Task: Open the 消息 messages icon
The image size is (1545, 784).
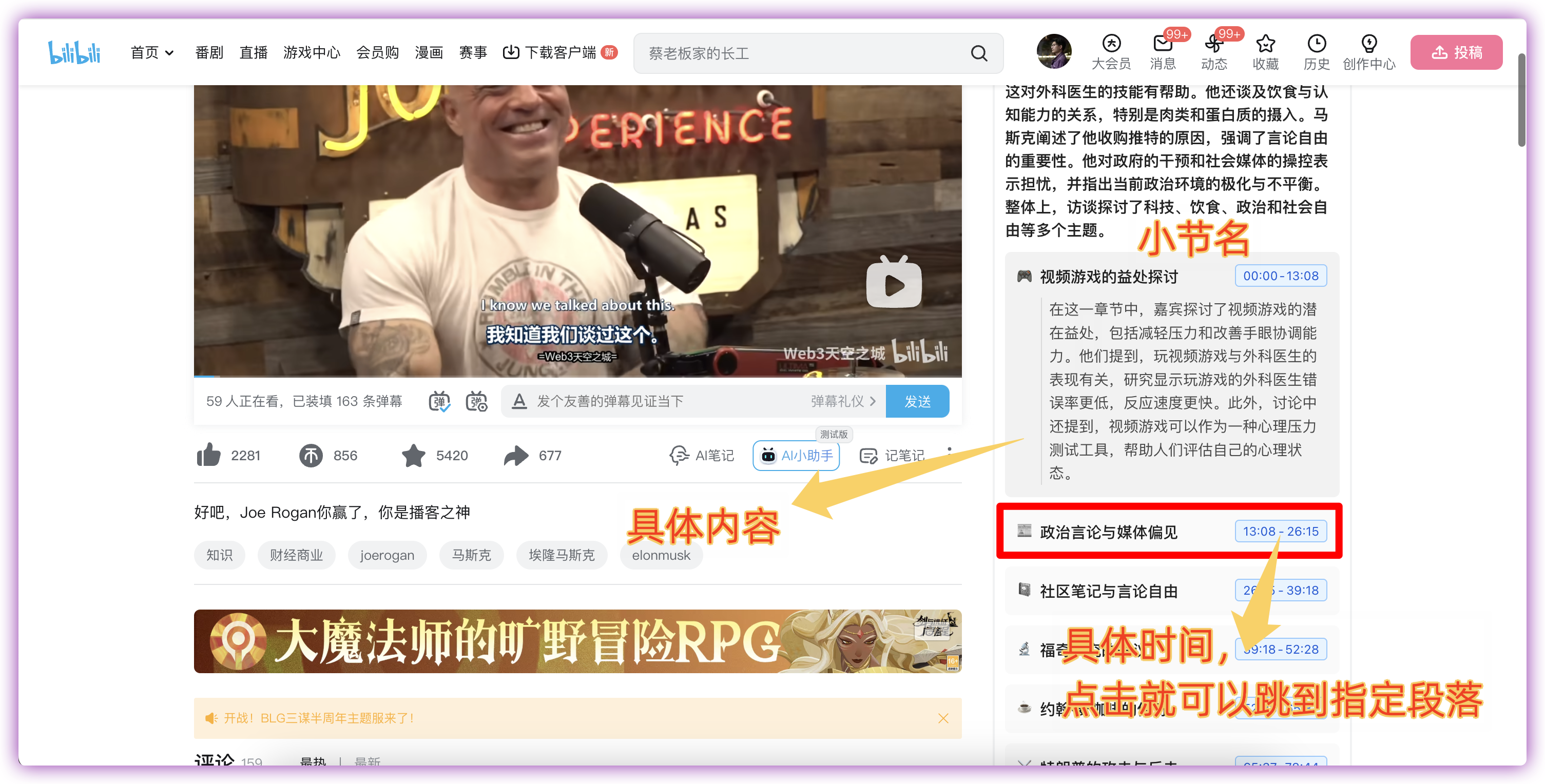Action: (x=1163, y=52)
